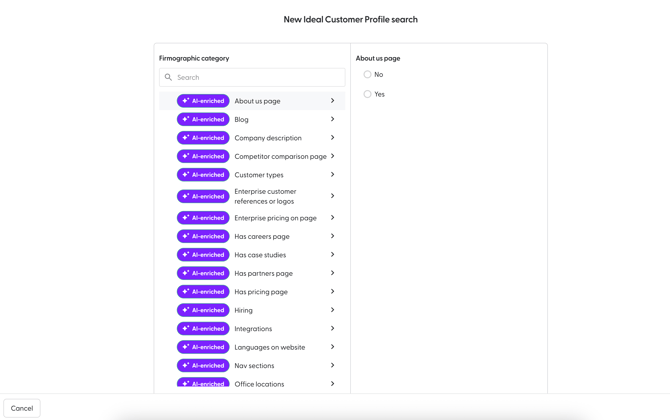Viewport: 670px width, 420px height.
Task: Open Languages on website category
Action: pos(270,347)
